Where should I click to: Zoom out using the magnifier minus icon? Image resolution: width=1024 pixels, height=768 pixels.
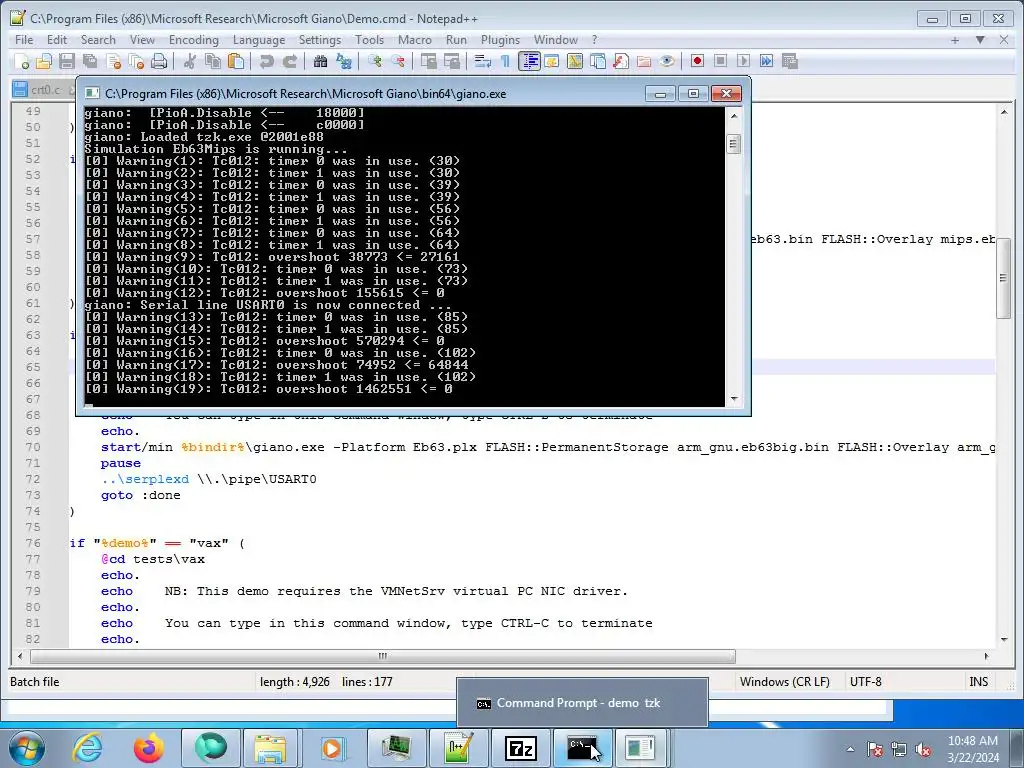[x=398, y=61]
